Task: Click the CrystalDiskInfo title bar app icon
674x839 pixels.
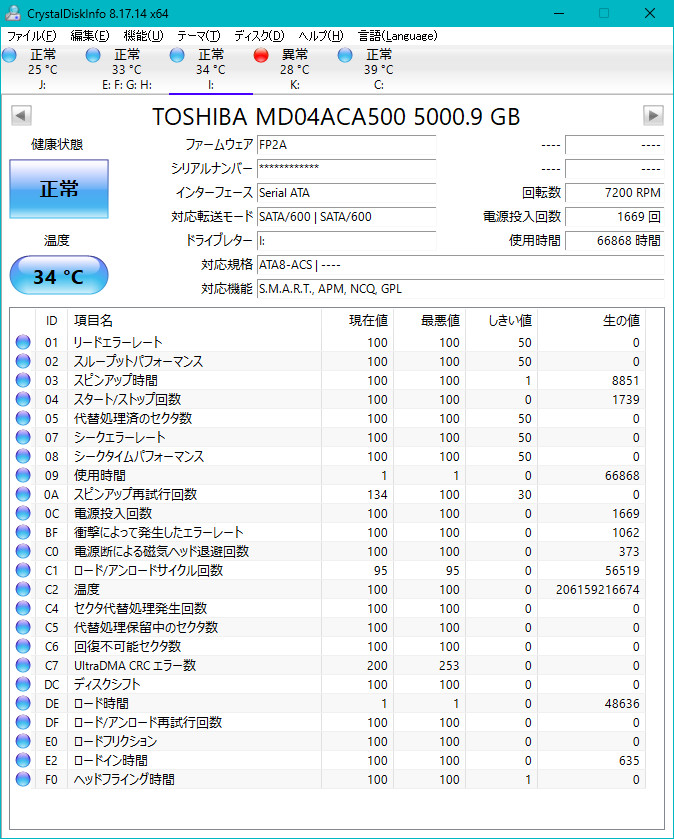Action: point(13,13)
